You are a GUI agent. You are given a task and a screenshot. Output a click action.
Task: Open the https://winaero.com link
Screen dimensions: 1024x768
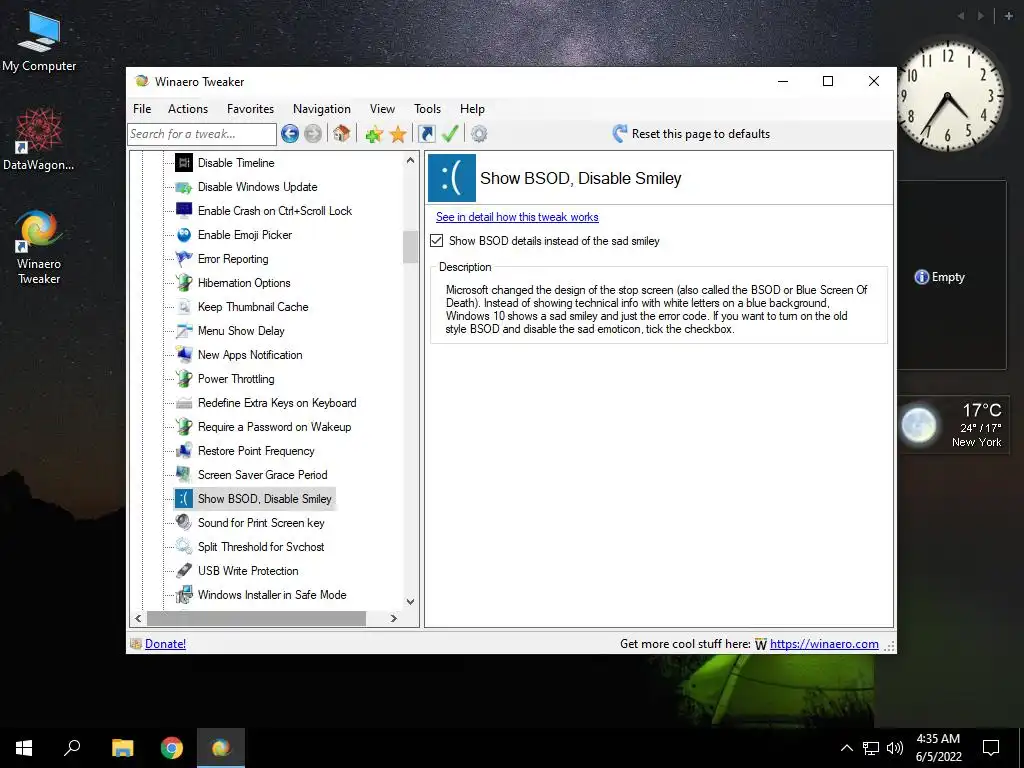824,644
